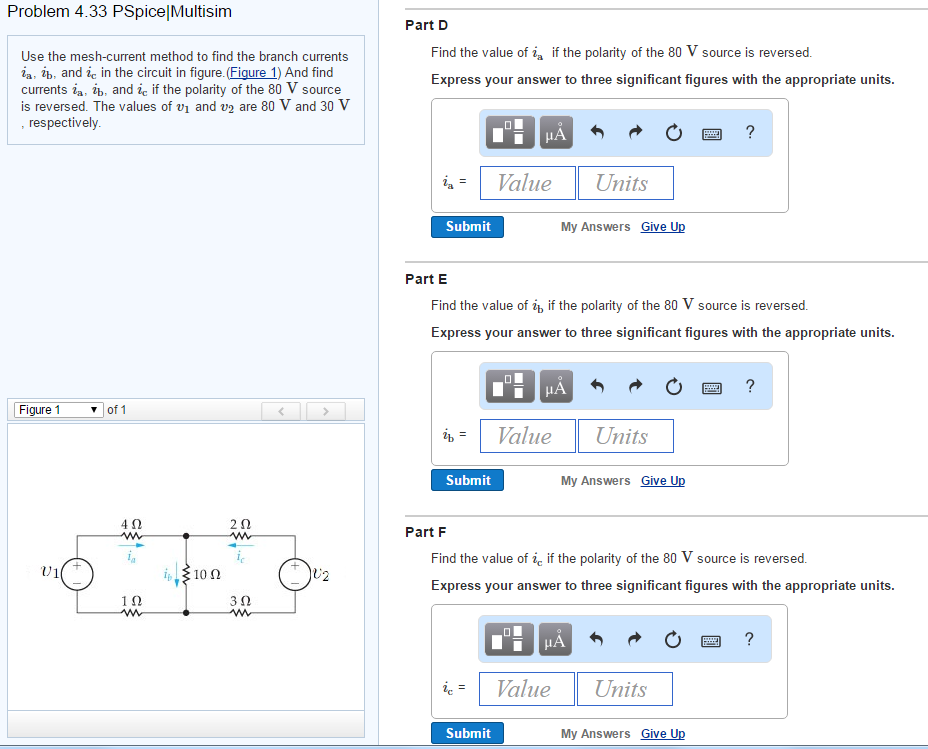Select the μÅ units icon in Part D
This screenshot has width=928, height=749.
(555, 132)
